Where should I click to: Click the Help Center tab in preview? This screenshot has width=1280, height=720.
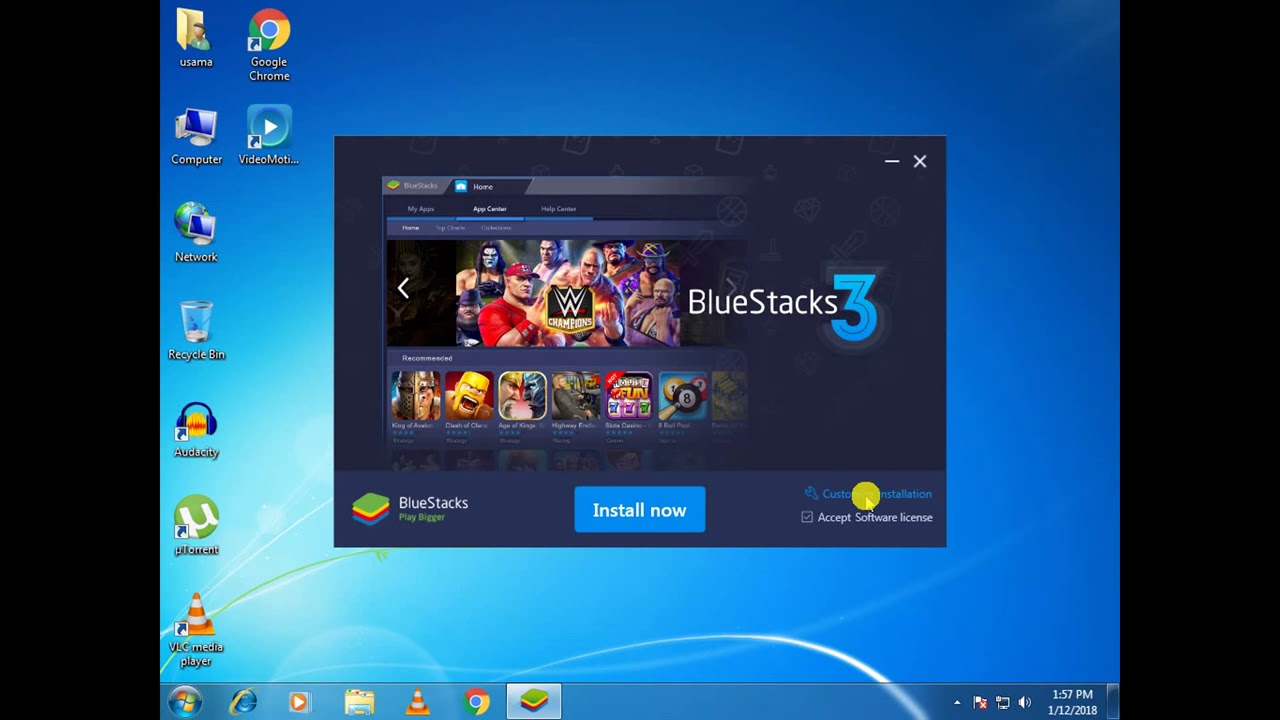559,209
